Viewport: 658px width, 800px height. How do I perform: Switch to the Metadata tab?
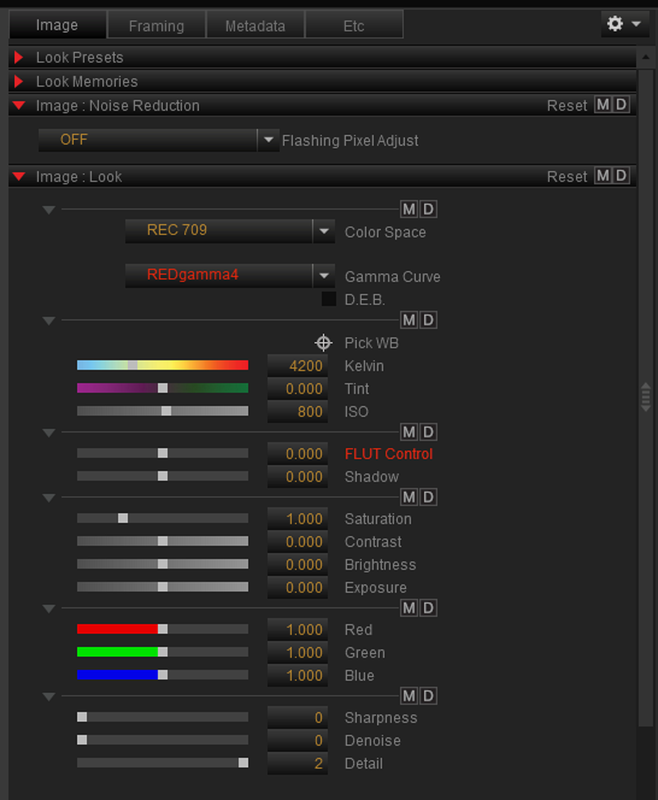pyautogui.click(x=255, y=26)
